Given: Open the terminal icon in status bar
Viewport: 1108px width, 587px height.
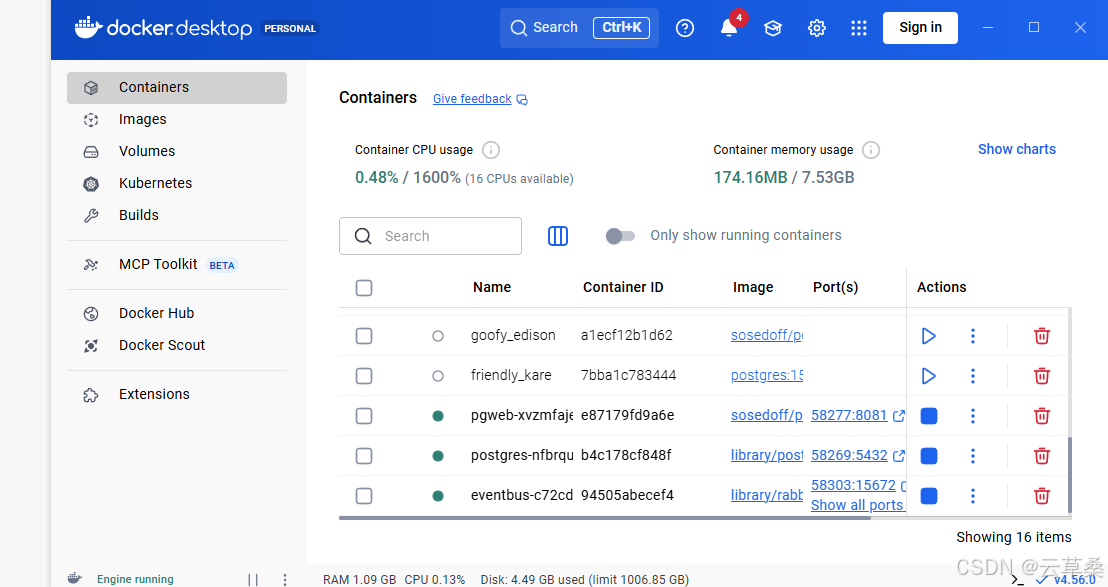Looking at the screenshot, I should click(1018, 580).
